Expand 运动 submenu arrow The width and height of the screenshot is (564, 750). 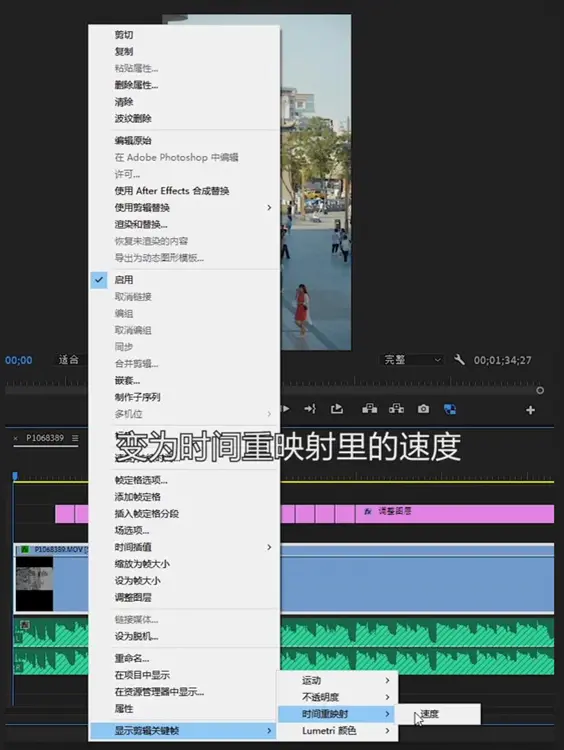tap(387, 680)
